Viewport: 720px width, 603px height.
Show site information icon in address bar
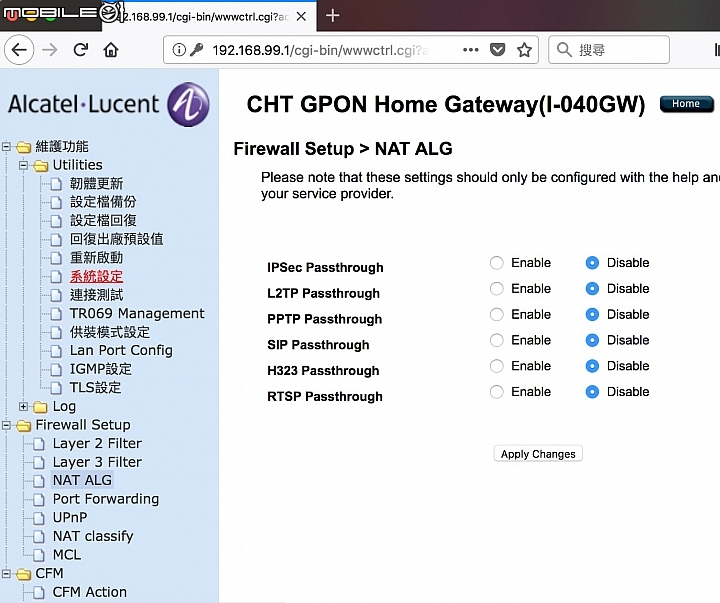(x=179, y=50)
